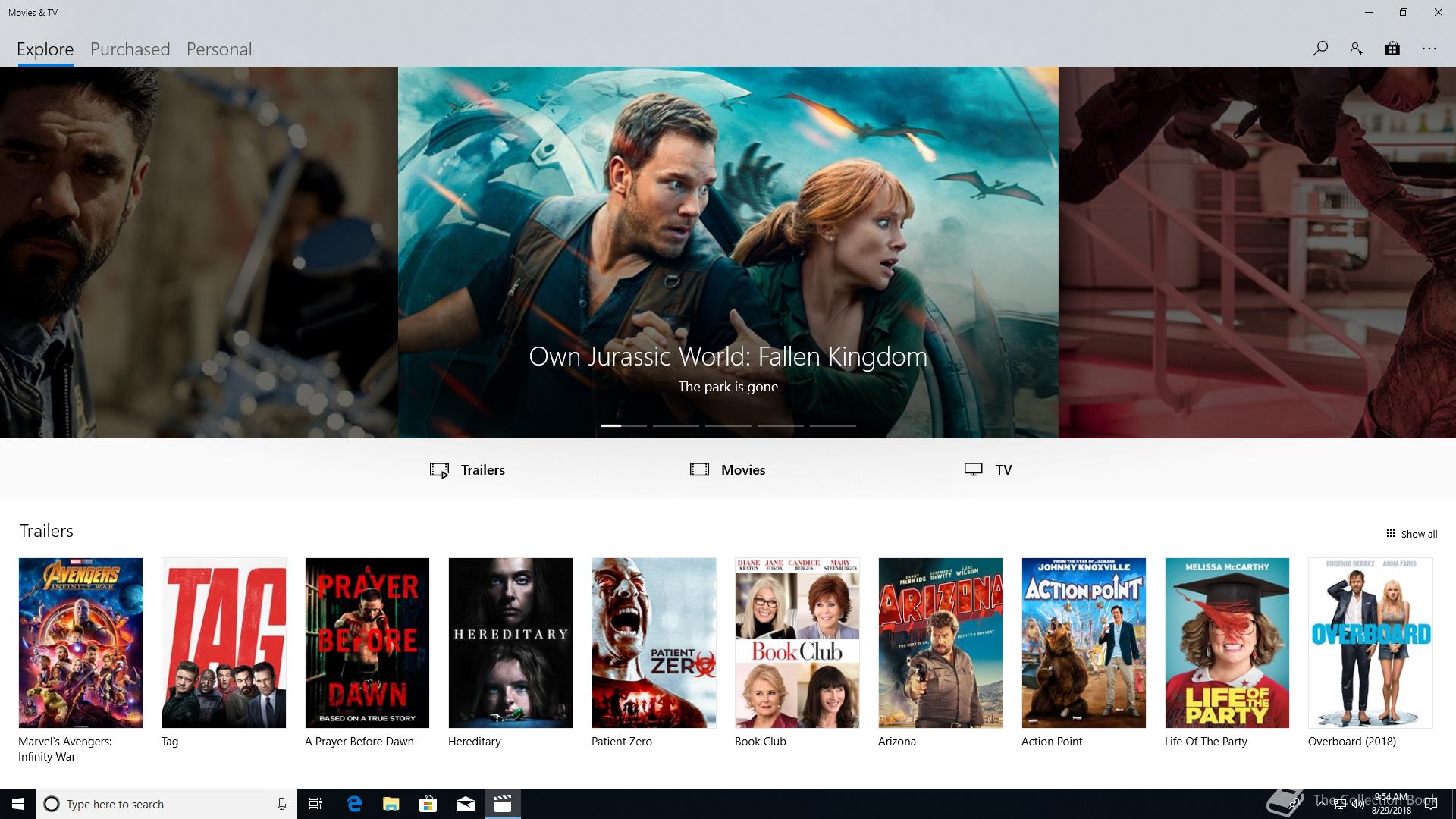
Task: Click the Trailers heading
Action: click(x=46, y=531)
